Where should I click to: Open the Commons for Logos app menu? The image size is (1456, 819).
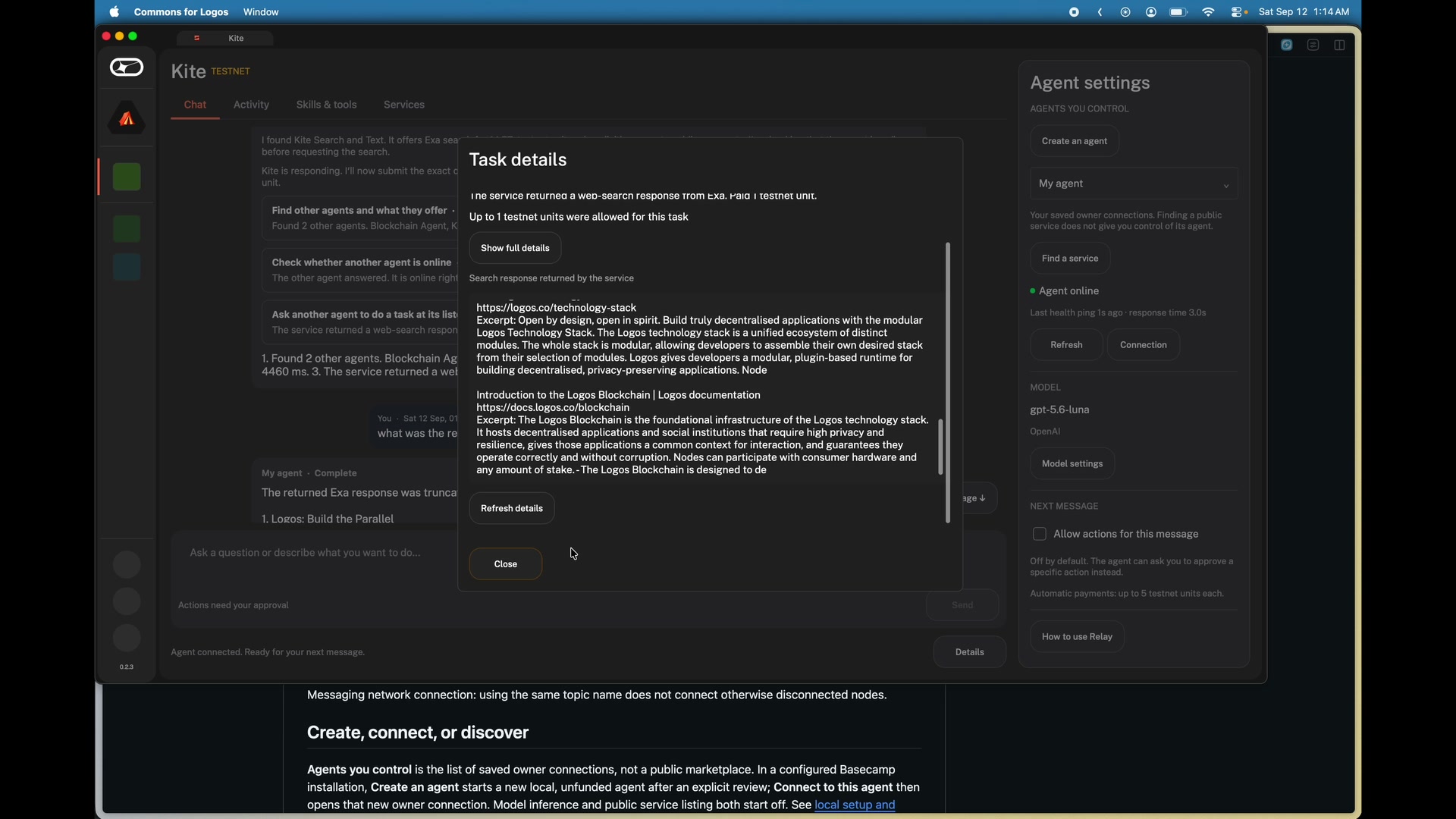tap(181, 12)
